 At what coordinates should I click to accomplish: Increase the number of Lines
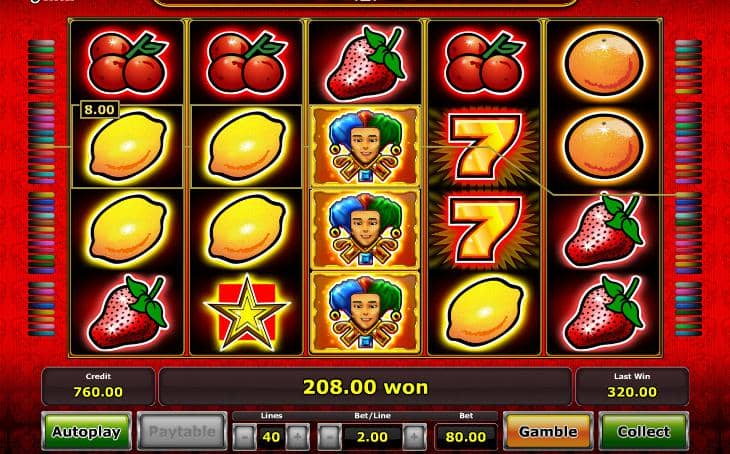(297, 437)
